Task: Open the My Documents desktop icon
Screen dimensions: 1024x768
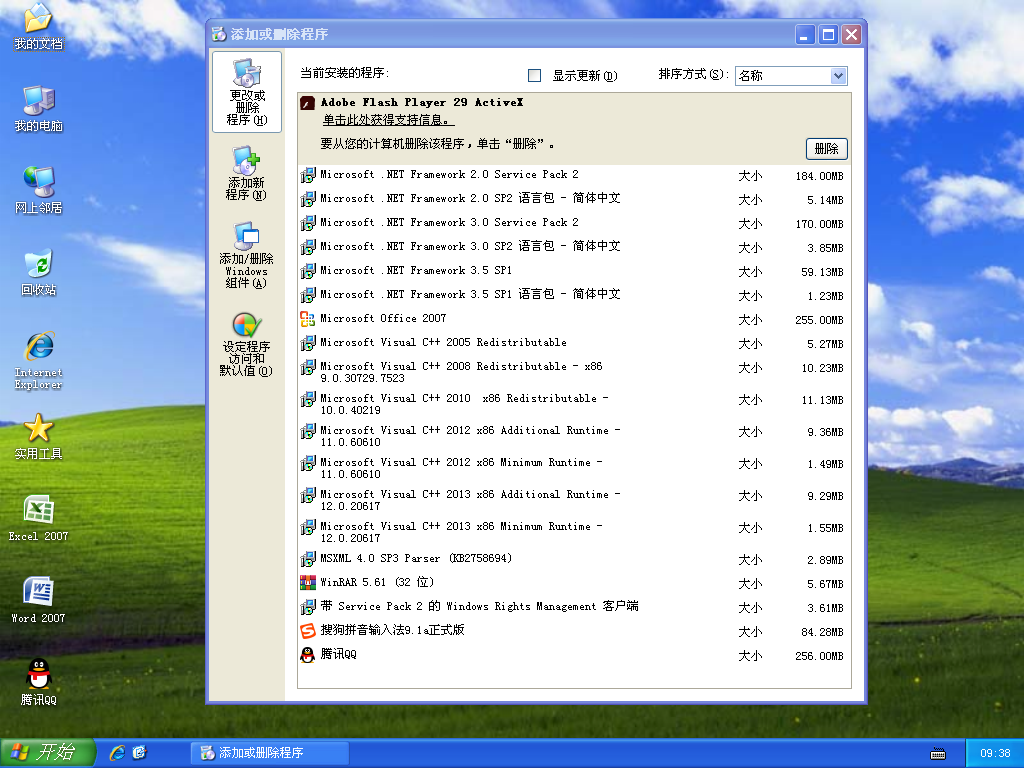Action: click(x=39, y=26)
